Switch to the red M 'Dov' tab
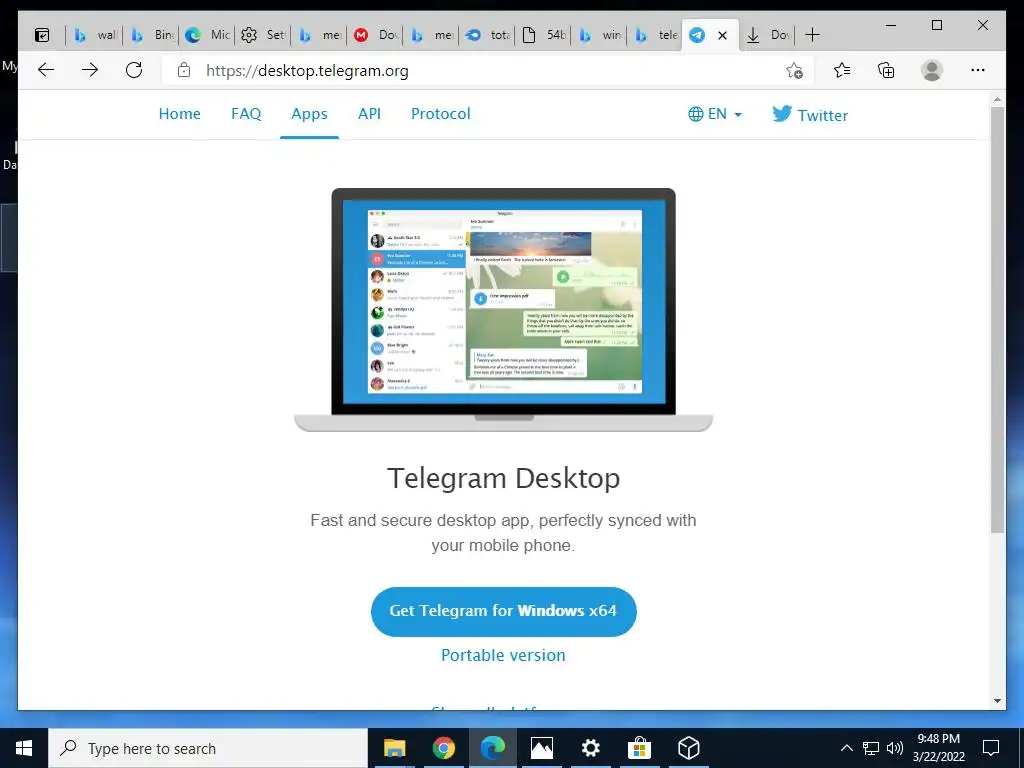Image resolution: width=1024 pixels, height=768 pixels. click(x=376, y=35)
